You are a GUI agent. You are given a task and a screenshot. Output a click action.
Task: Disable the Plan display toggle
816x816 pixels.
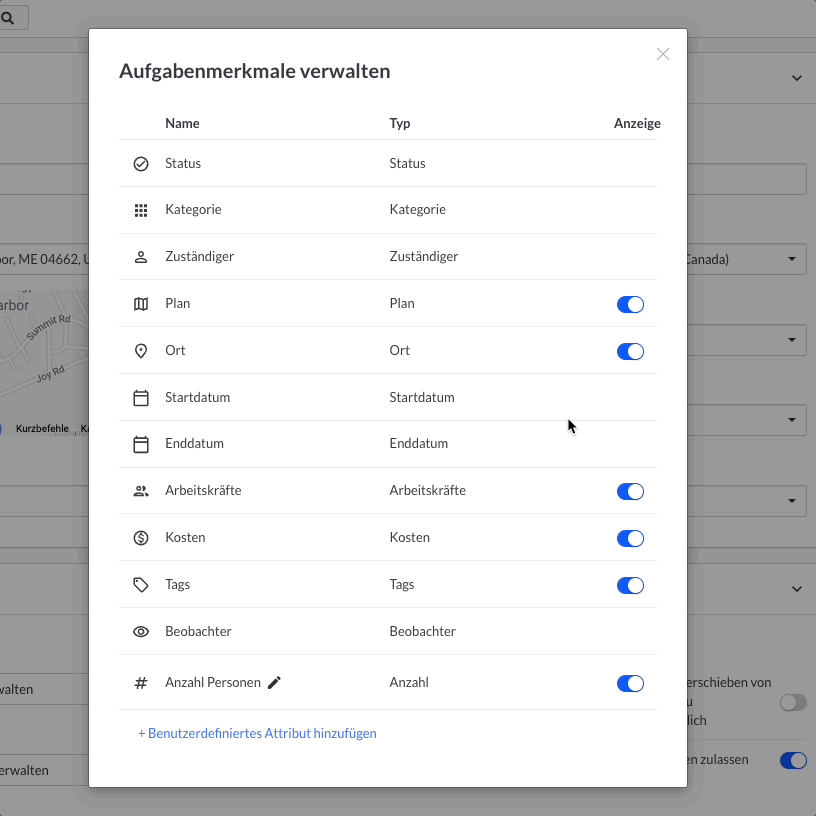[x=630, y=305]
